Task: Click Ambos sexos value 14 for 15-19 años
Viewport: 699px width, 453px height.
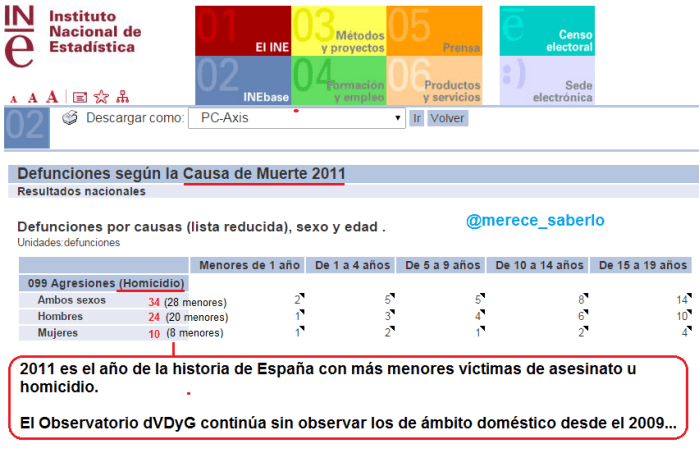Action: (x=684, y=300)
